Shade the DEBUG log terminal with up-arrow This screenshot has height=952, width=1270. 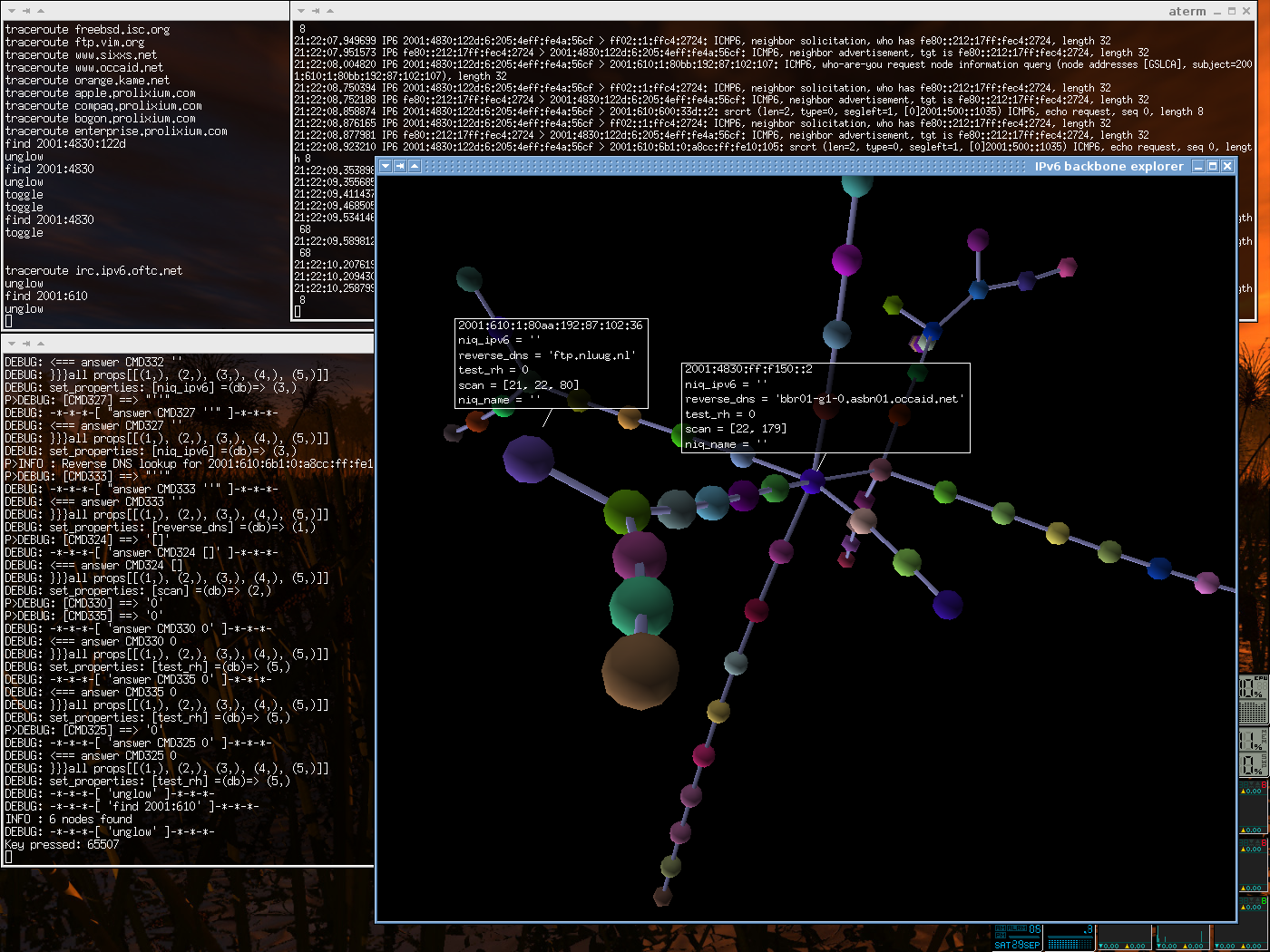41,344
